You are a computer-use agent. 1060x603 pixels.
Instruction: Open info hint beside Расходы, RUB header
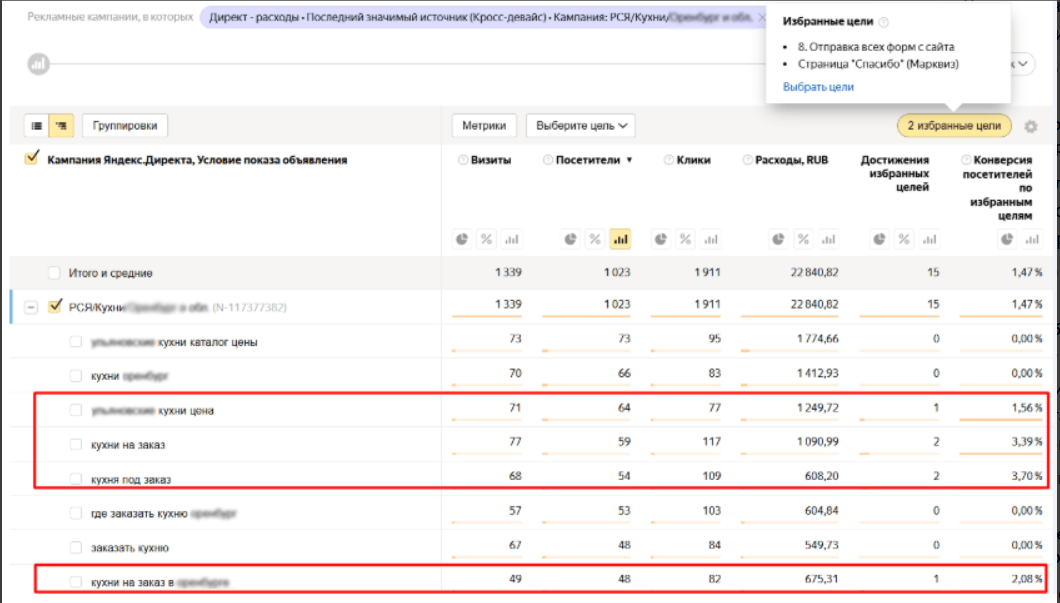(x=748, y=160)
